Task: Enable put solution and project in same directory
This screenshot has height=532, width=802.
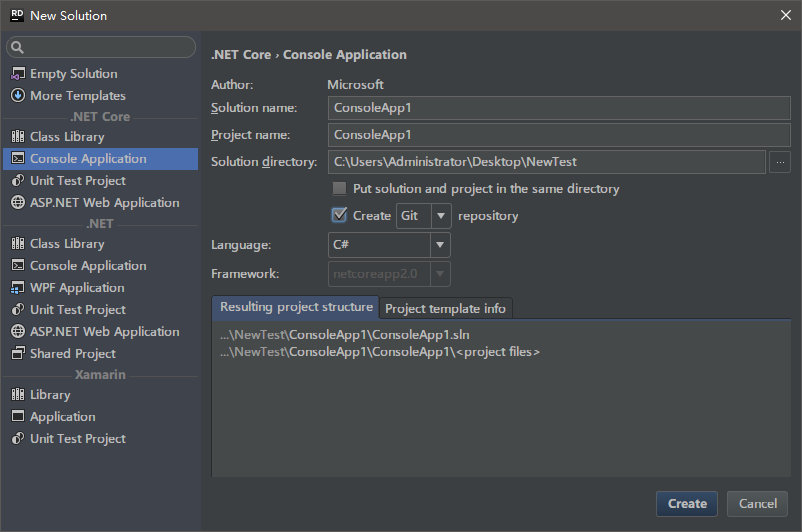Action: pyautogui.click(x=339, y=189)
